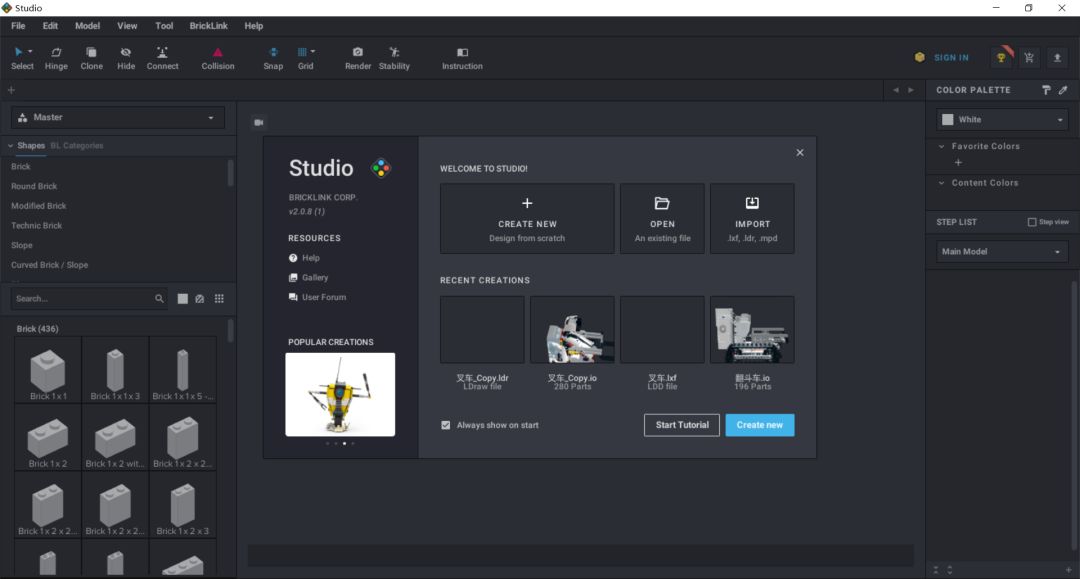Open the Instruction maker
The height and width of the screenshot is (579, 1080).
point(462,59)
